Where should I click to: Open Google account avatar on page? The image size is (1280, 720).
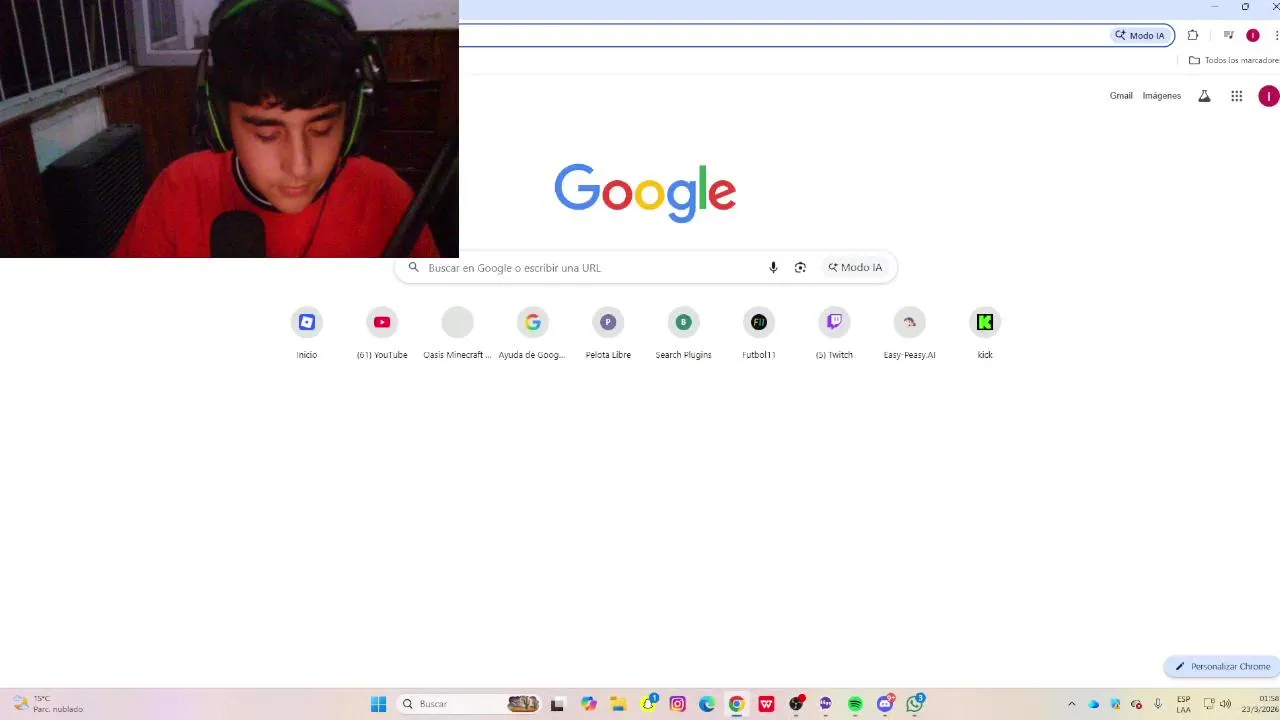1268,96
